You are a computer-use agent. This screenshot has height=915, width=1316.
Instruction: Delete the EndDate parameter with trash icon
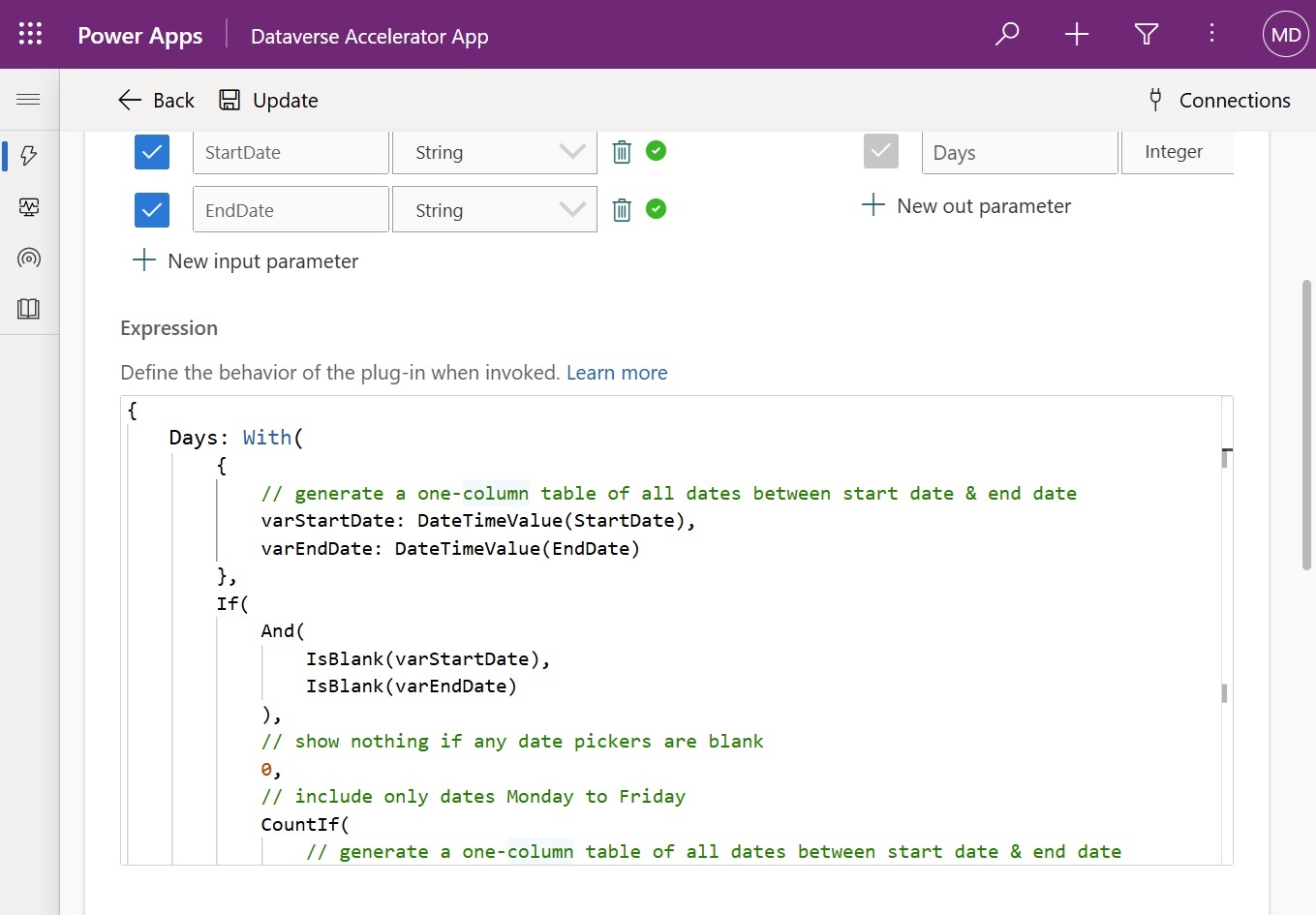click(622, 209)
